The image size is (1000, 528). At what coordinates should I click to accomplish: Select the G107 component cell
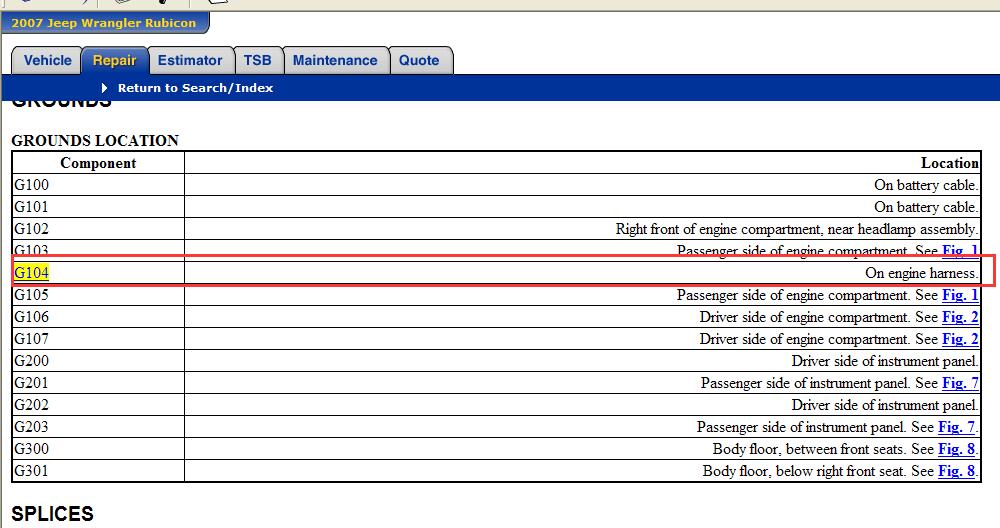(98, 339)
